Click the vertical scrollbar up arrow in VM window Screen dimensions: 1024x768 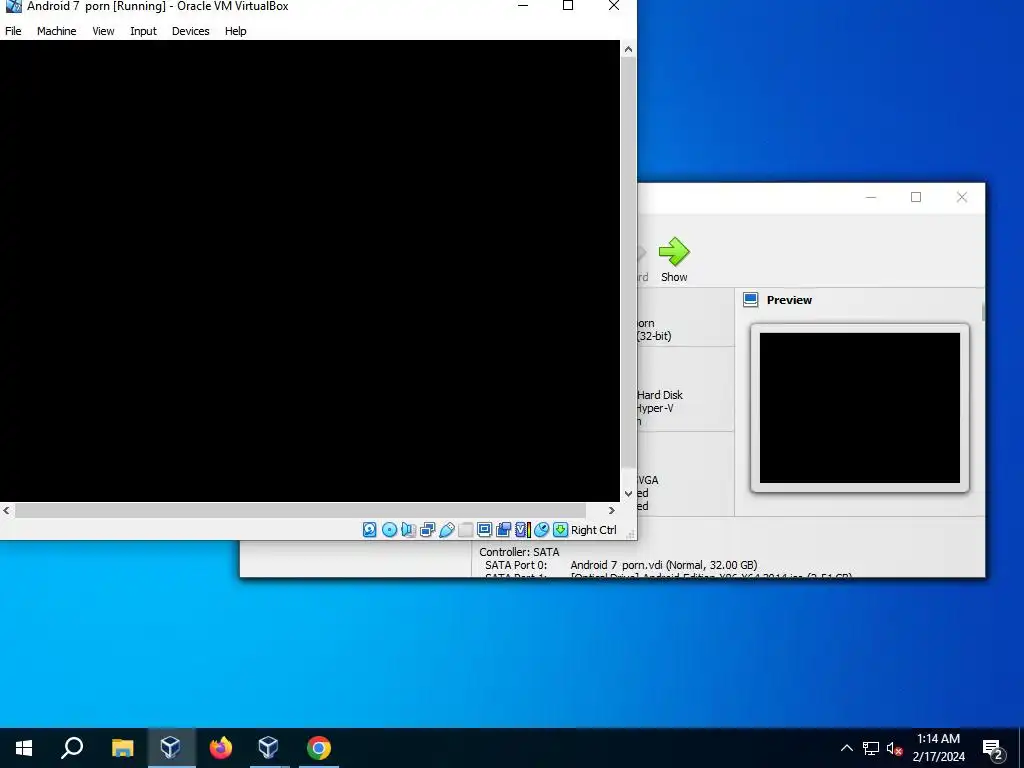628,49
